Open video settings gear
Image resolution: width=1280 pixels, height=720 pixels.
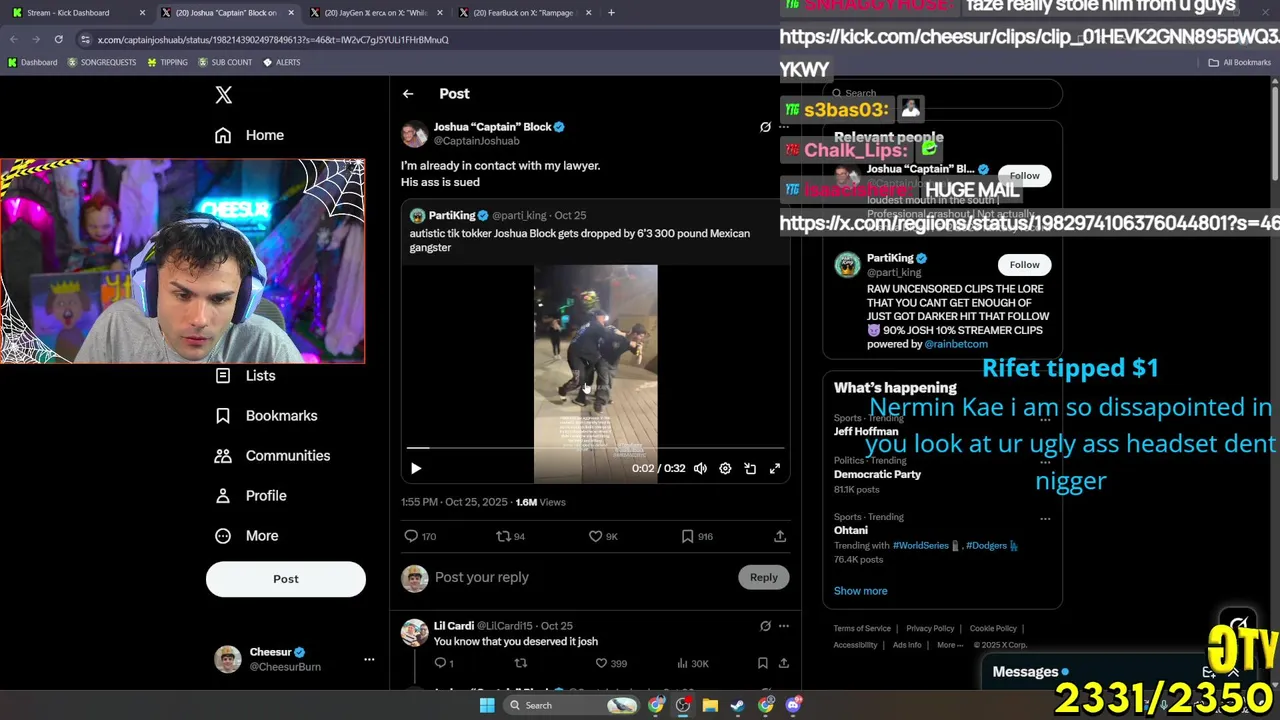point(725,468)
